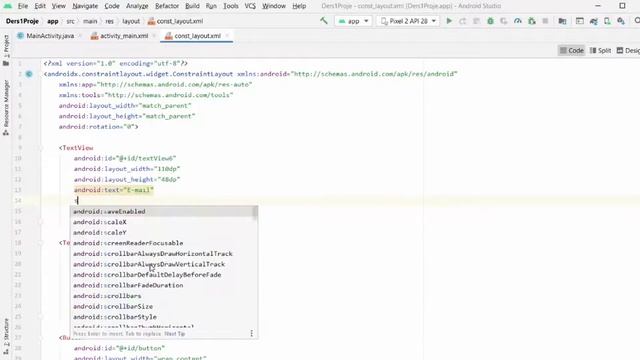Open the SDK Manager icon
640x360 pixels.
pyautogui.click(x=621, y=21)
